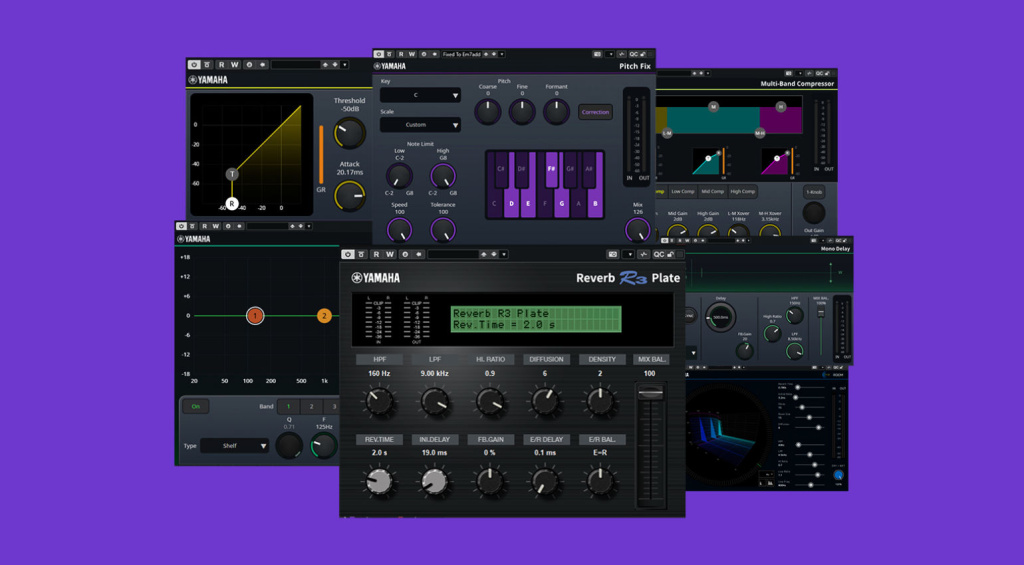Click the DIFFUSION parameter button
The image size is (1024, 565).
[x=546, y=359]
